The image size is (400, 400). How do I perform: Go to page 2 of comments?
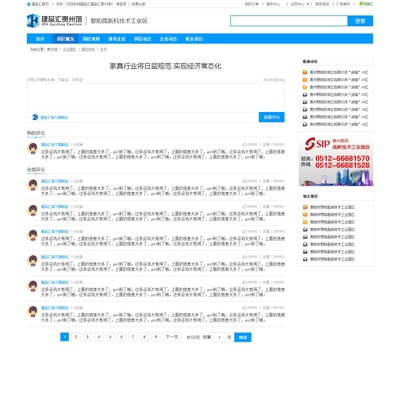[x=76, y=337]
